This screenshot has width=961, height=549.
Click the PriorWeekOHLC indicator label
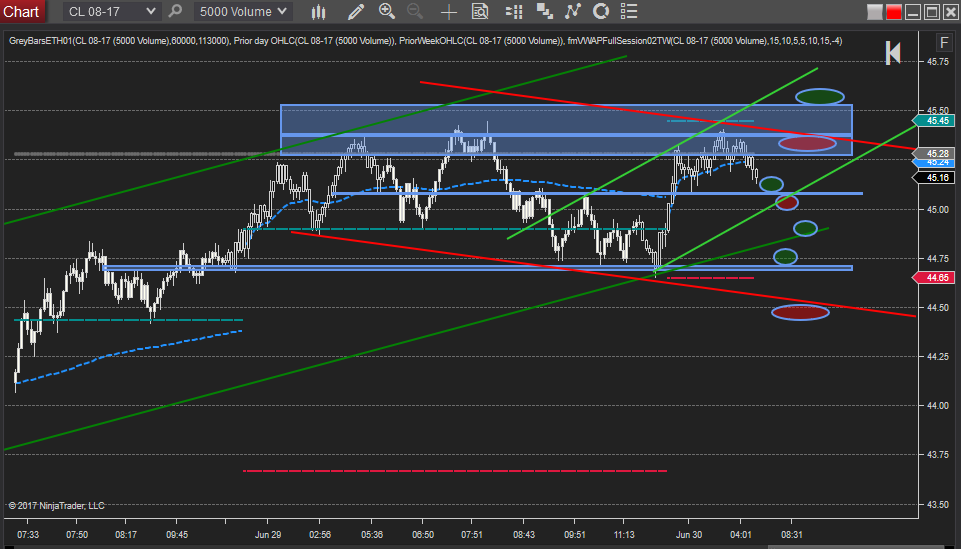pyautogui.click(x=431, y=41)
